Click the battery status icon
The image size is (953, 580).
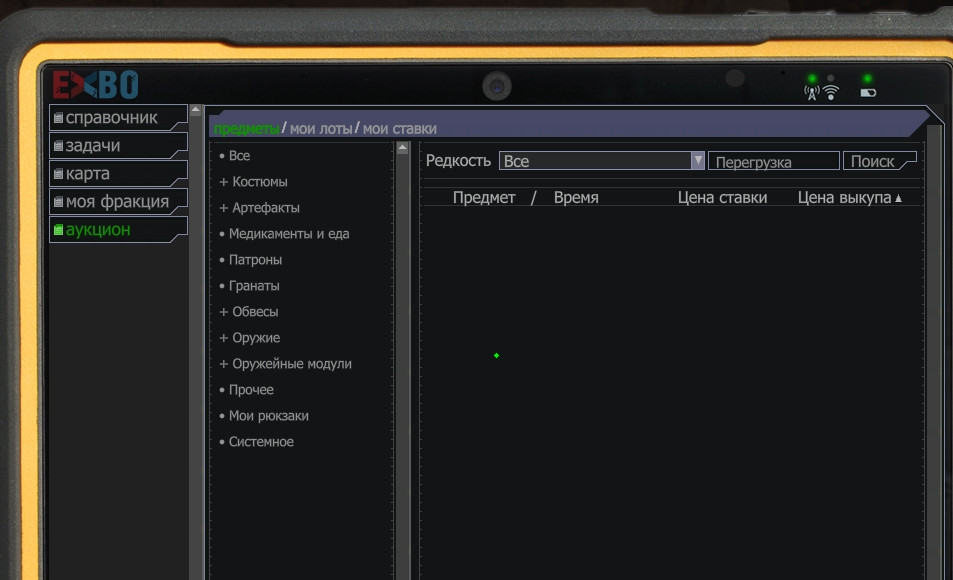(867, 93)
